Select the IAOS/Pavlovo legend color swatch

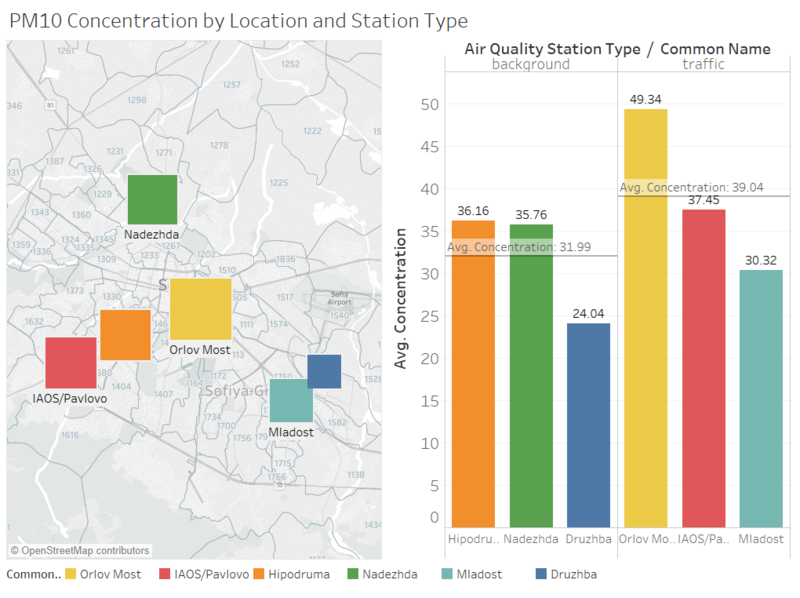[162, 576]
